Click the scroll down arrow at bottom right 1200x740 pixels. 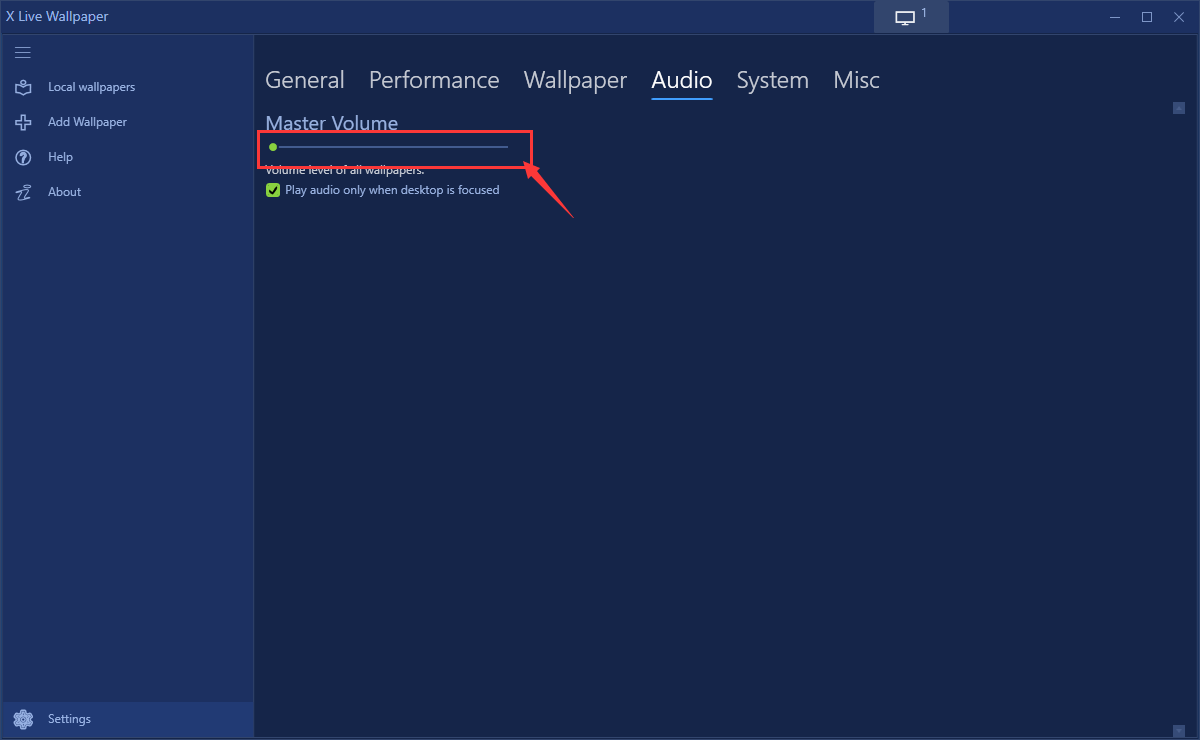point(1179,731)
